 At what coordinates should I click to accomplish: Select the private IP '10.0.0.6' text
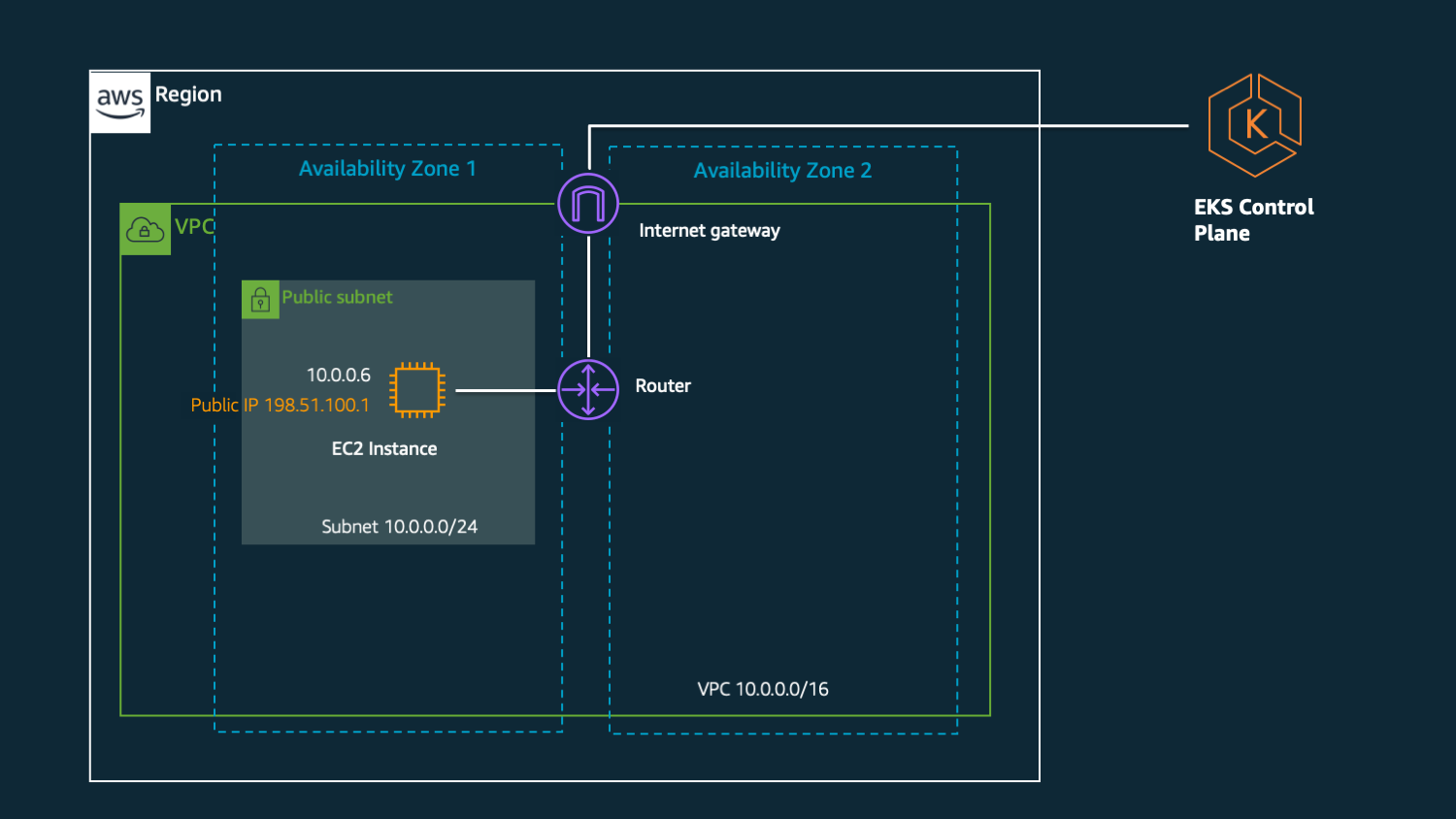point(339,375)
